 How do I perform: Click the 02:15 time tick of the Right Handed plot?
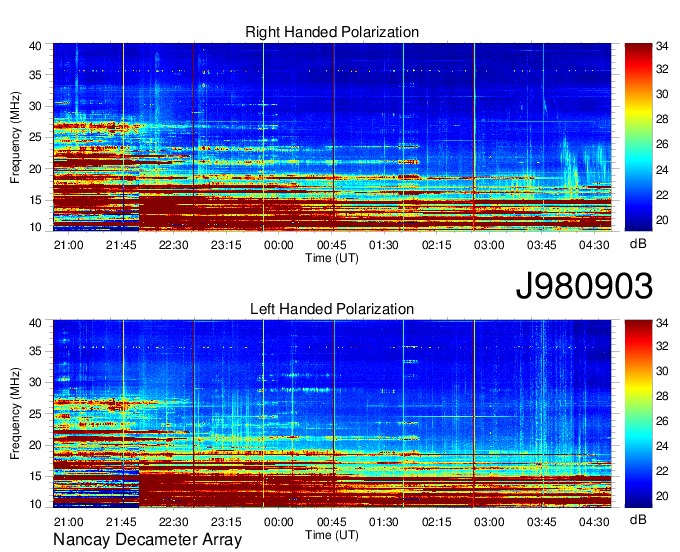coord(437,245)
